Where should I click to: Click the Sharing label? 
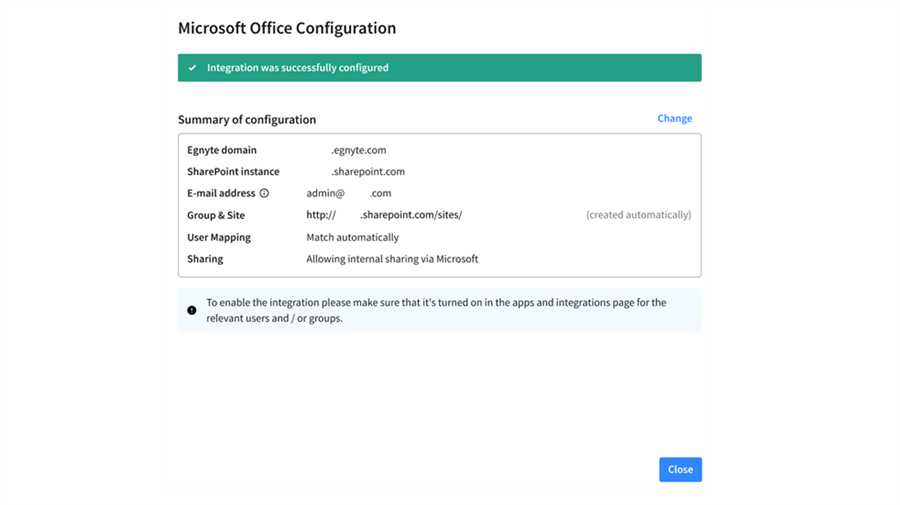tap(205, 259)
